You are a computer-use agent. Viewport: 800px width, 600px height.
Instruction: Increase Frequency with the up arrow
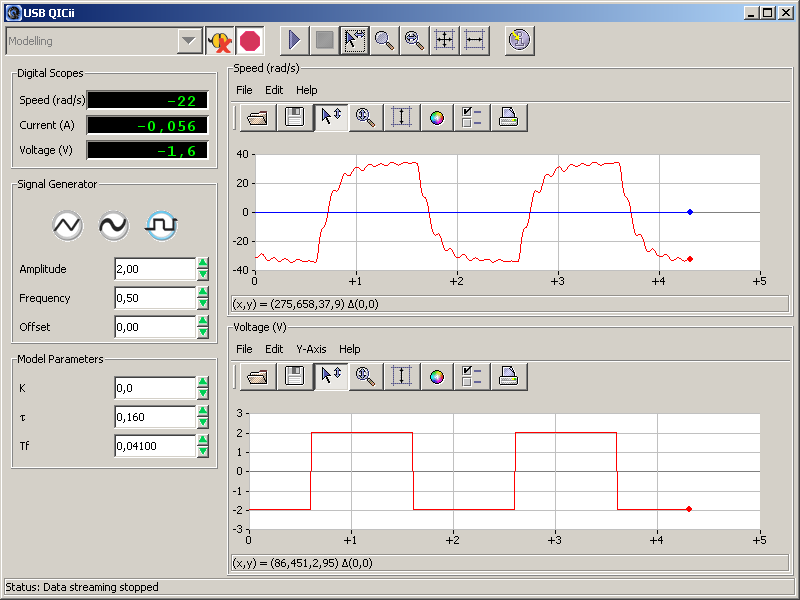[x=203, y=292]
